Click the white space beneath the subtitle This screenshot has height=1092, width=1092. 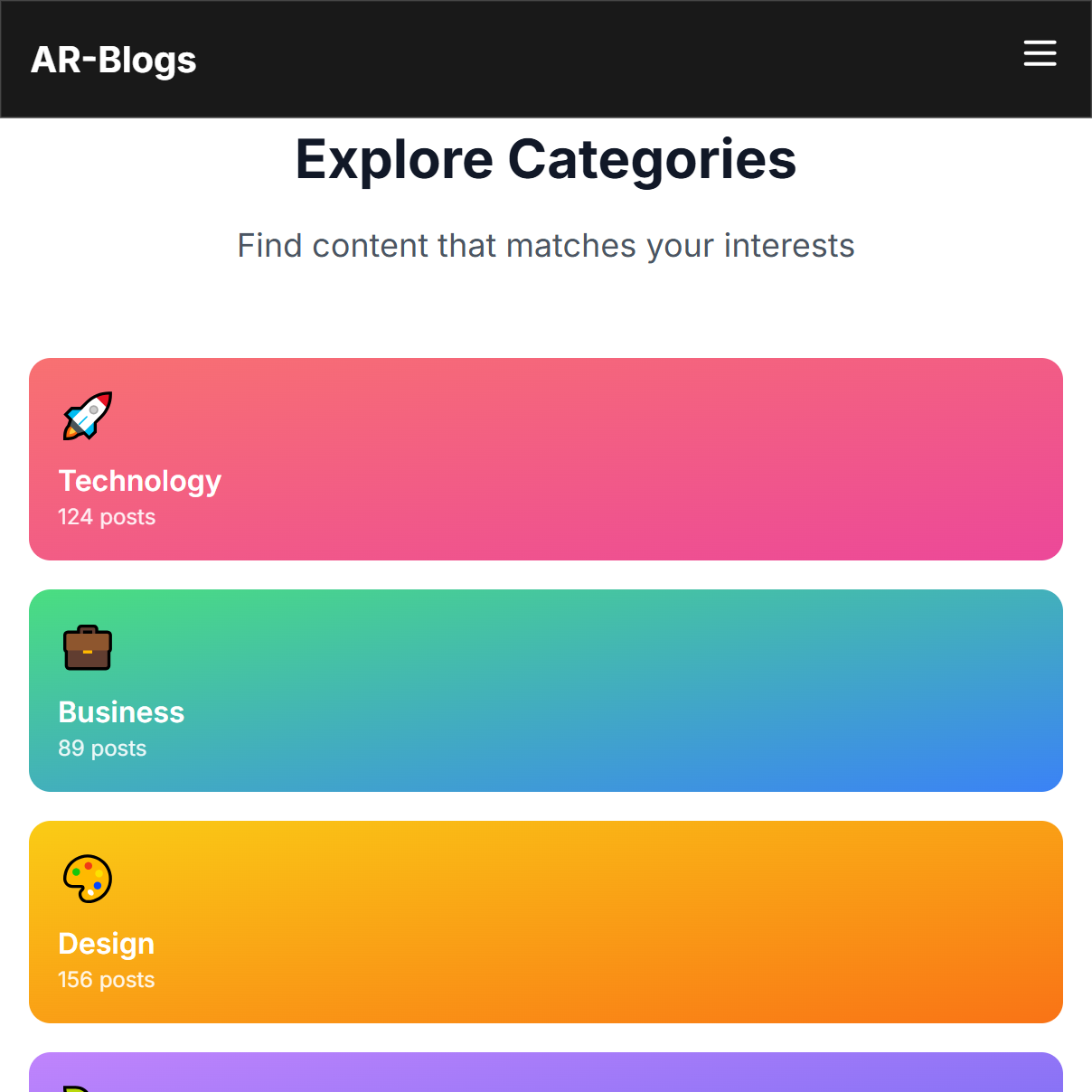pos(546,312)
